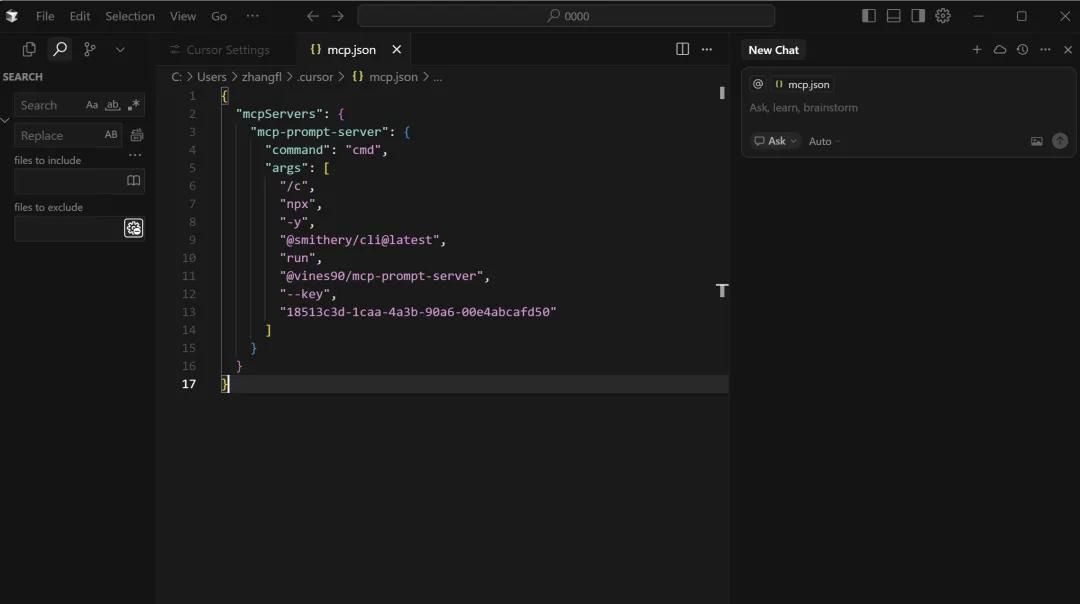Open the Source Control view
1080x604 pixels.
click(90, 49)
